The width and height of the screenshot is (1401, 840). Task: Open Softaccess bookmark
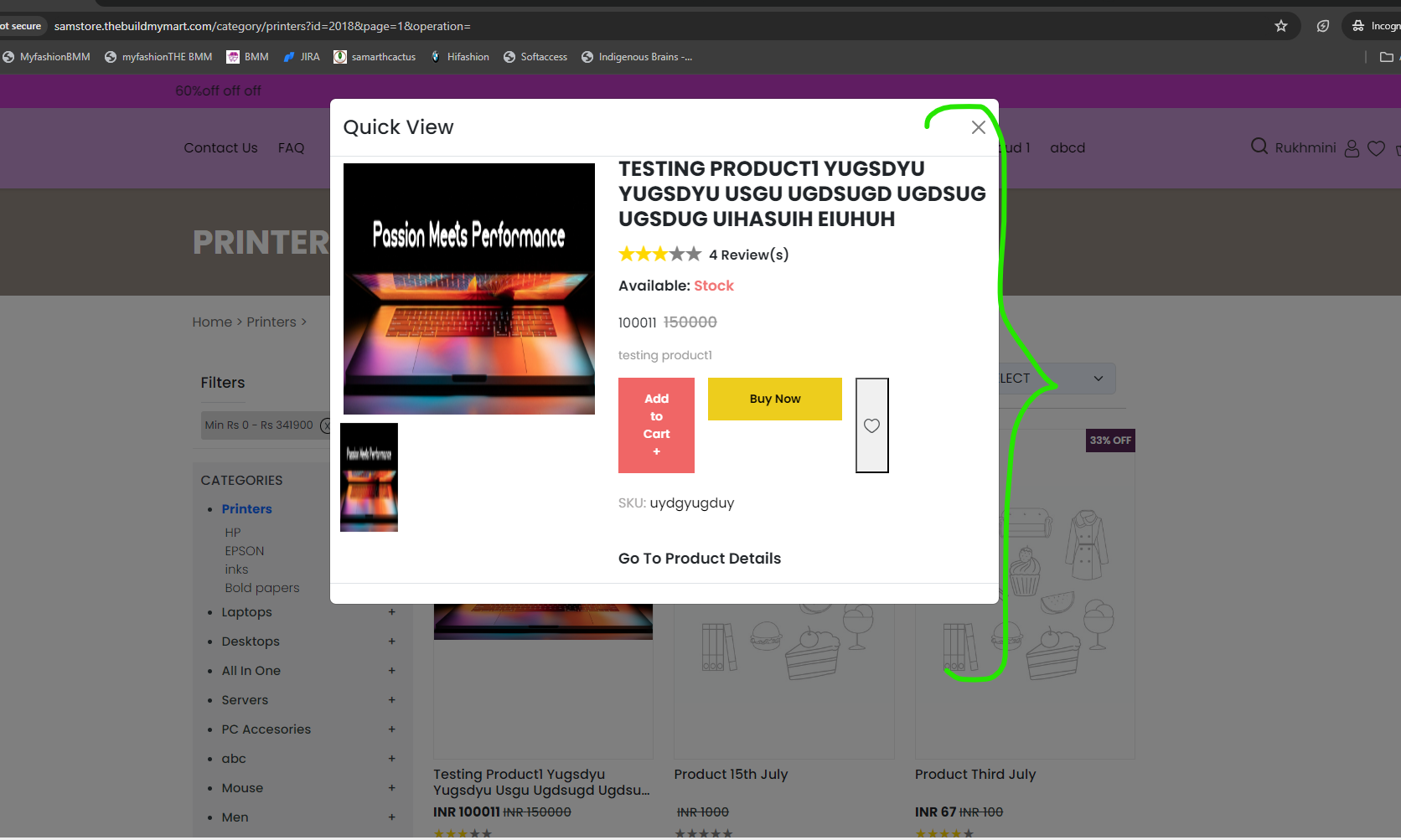(535, 57)
